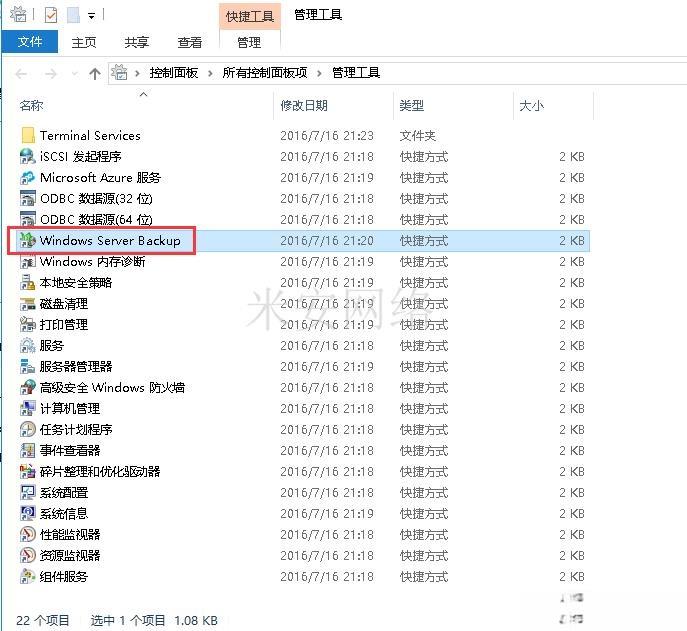The height and width of the screenshot is (631, 687).
Task: Click 管理工具 in the address breadcrumb
Action: point(356,73)
